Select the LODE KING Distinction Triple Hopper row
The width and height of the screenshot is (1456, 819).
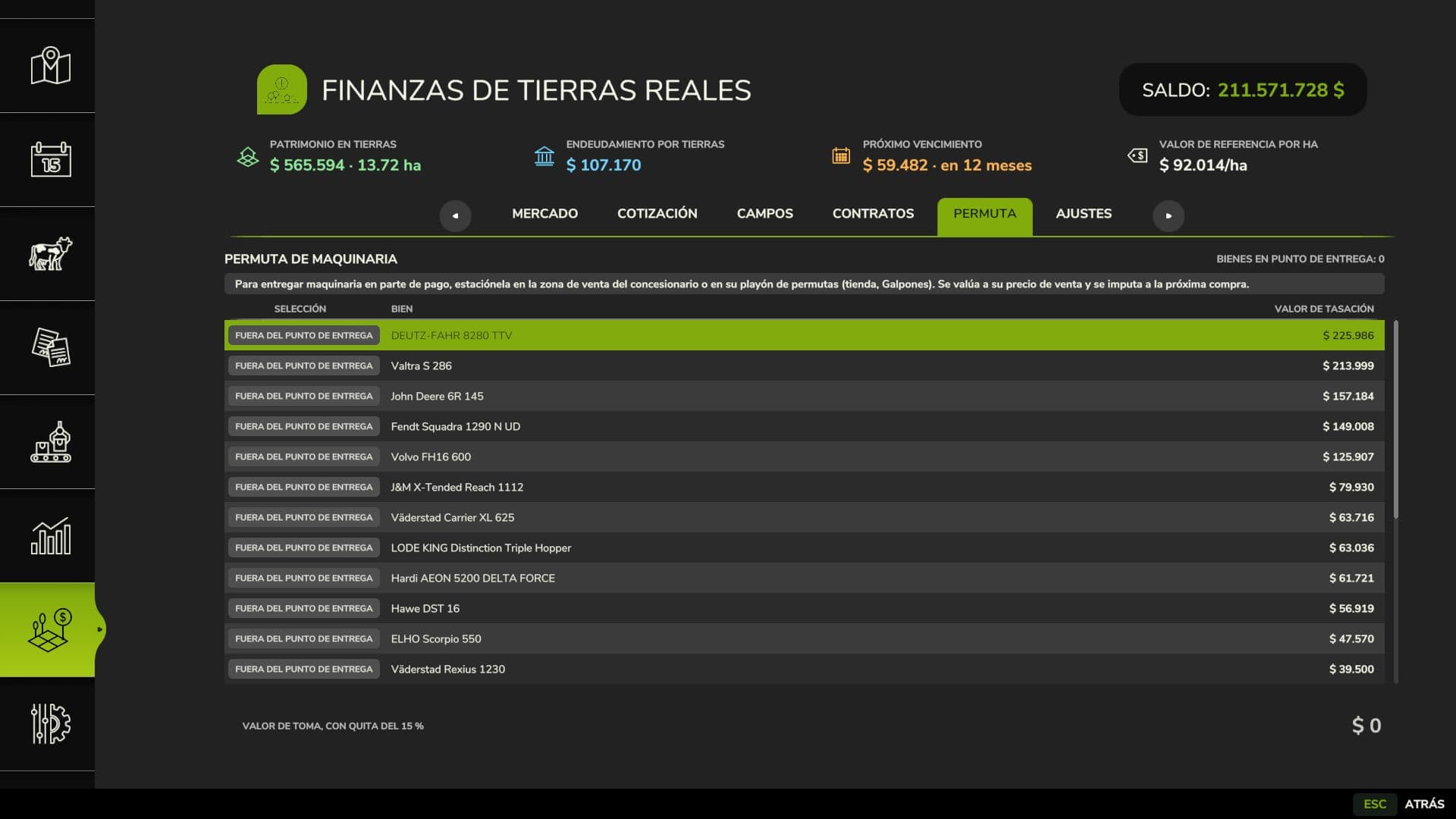pos(804,548)
